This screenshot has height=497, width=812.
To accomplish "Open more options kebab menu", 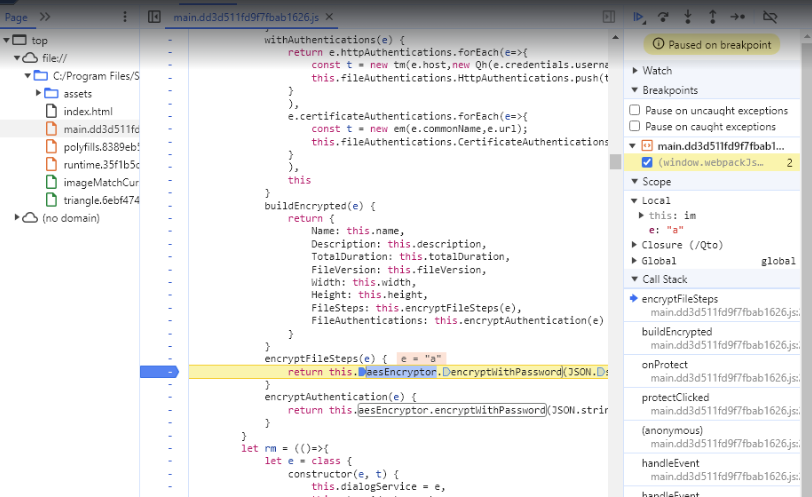I will click(x=125, y=17).
